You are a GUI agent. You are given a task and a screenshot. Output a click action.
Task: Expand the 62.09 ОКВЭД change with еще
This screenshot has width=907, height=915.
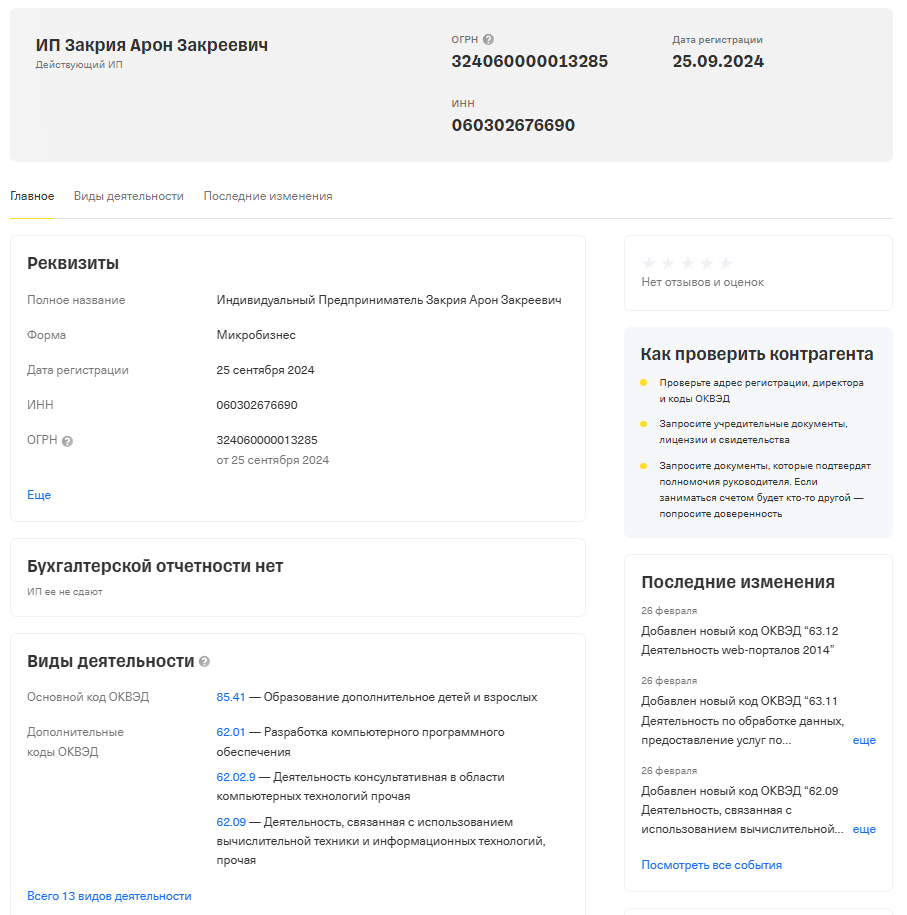(864, 829)
